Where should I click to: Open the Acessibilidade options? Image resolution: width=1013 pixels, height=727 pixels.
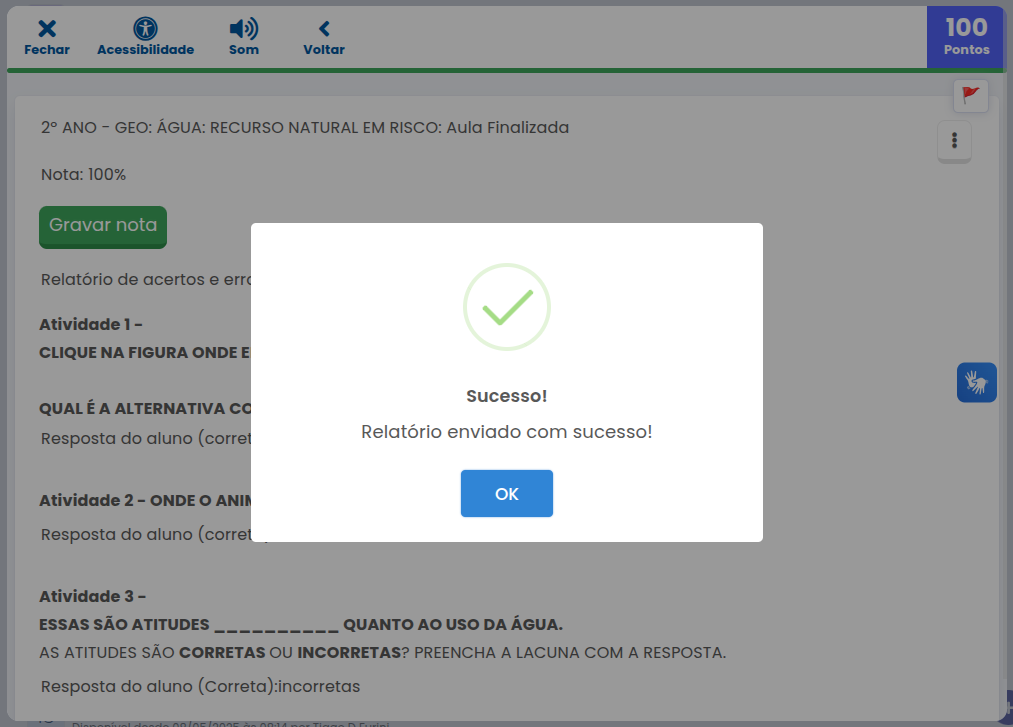tap(145, 30)
